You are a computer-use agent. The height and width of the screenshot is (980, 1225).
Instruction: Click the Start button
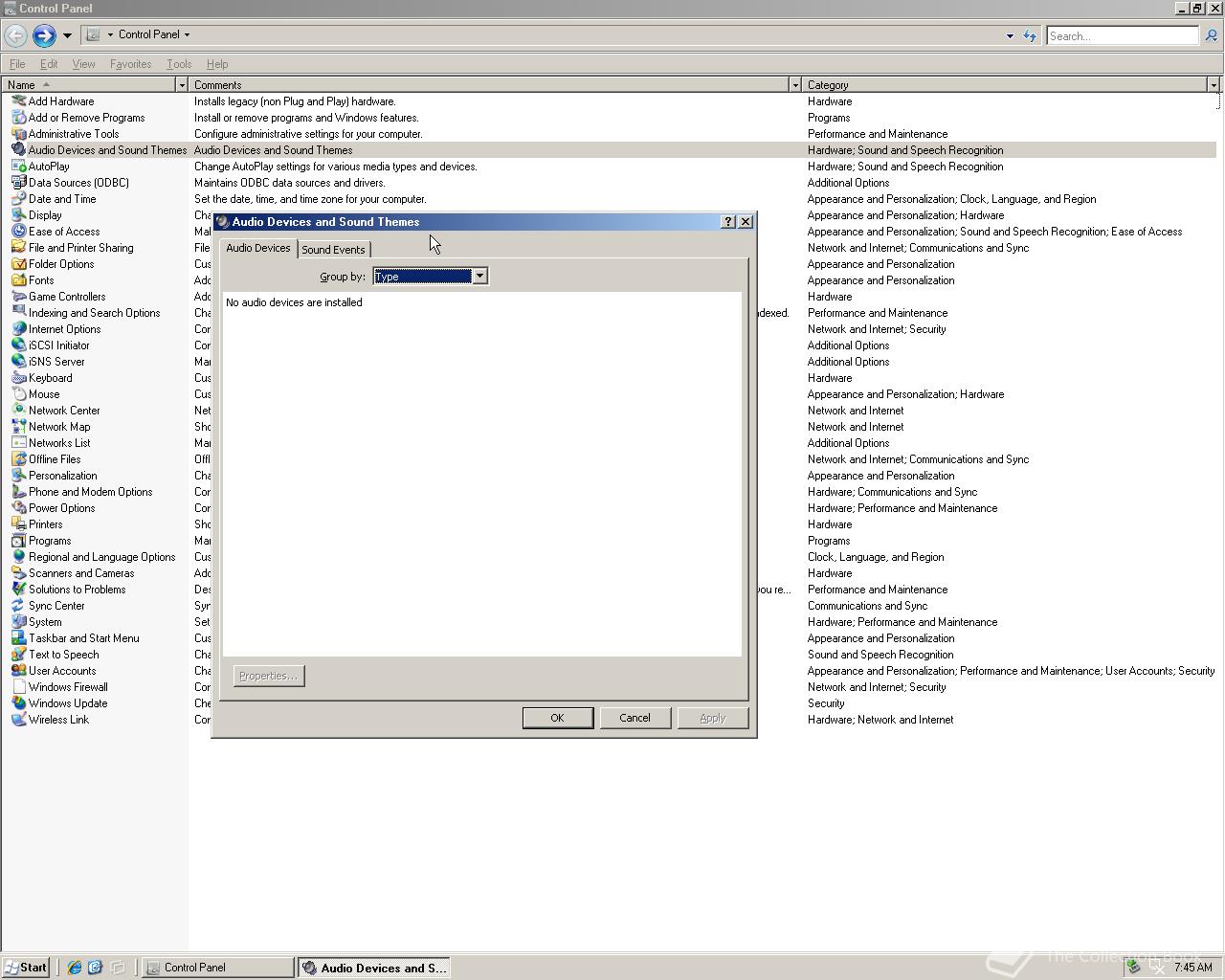[26, 968]
